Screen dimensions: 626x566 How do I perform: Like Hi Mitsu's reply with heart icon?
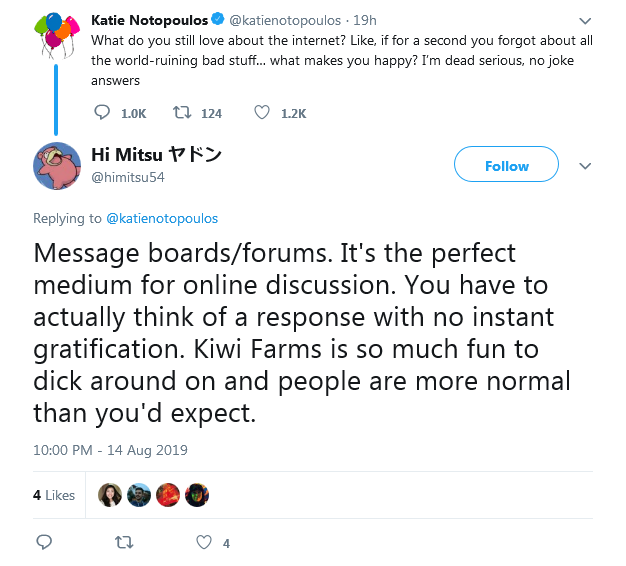point(204,542)
